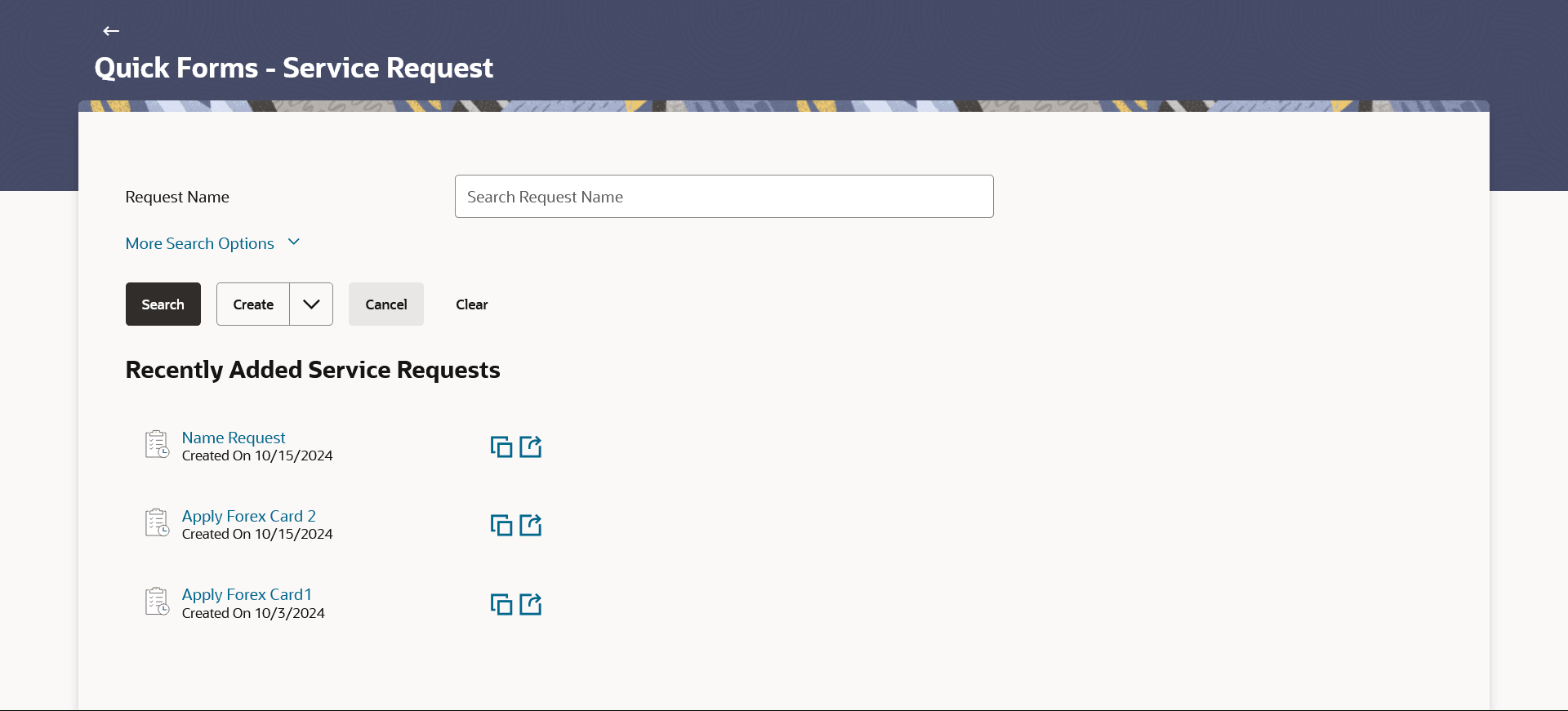Click the clipboard icon beside Apply Forex Card 2
Image resolution: width=1568 pixels, height=711 pixels.
[x=157, y=523]
